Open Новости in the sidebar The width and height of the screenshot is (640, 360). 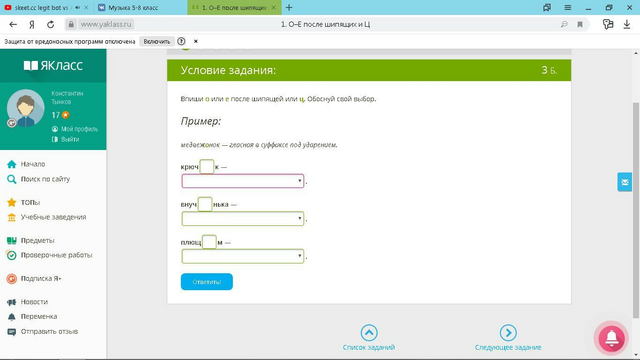[x=34, y=302]
